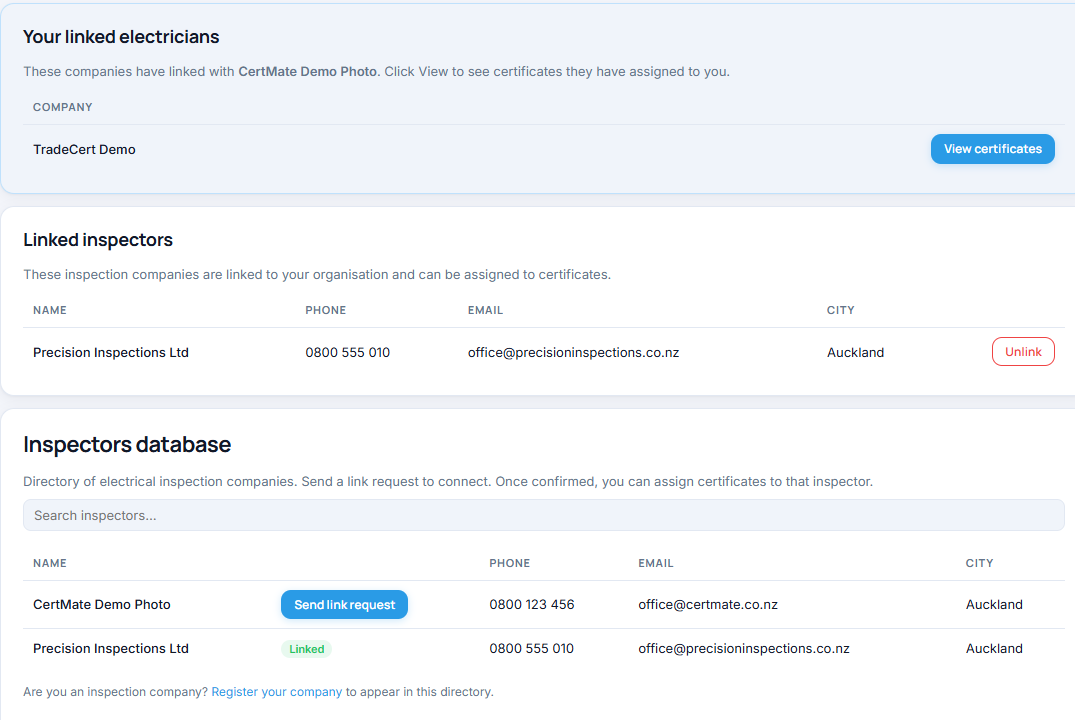The width and height of the screenshot is (1075, 720).
Task: Unlink Precision Inspections Ltd
Action: [x=1023, y=352]
